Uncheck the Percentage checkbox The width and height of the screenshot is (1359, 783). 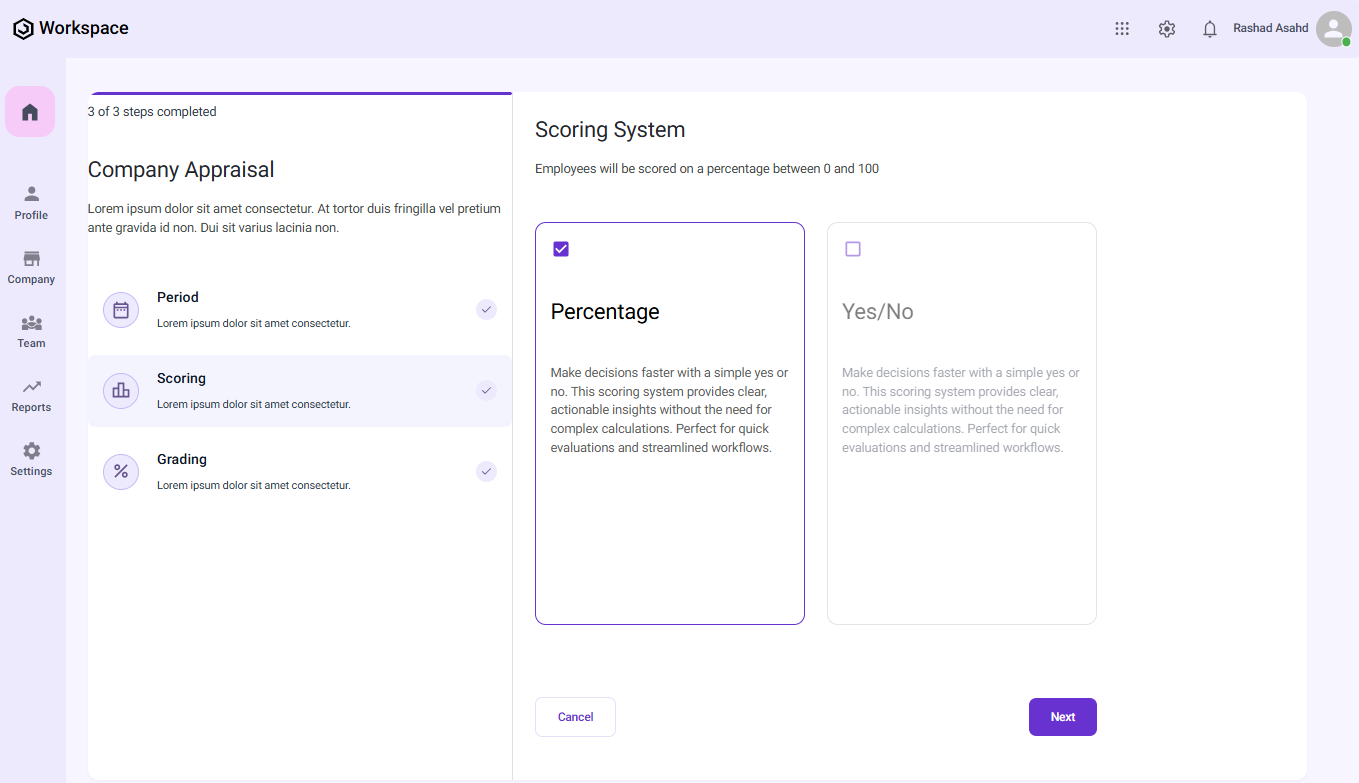[x=561, y=249]
